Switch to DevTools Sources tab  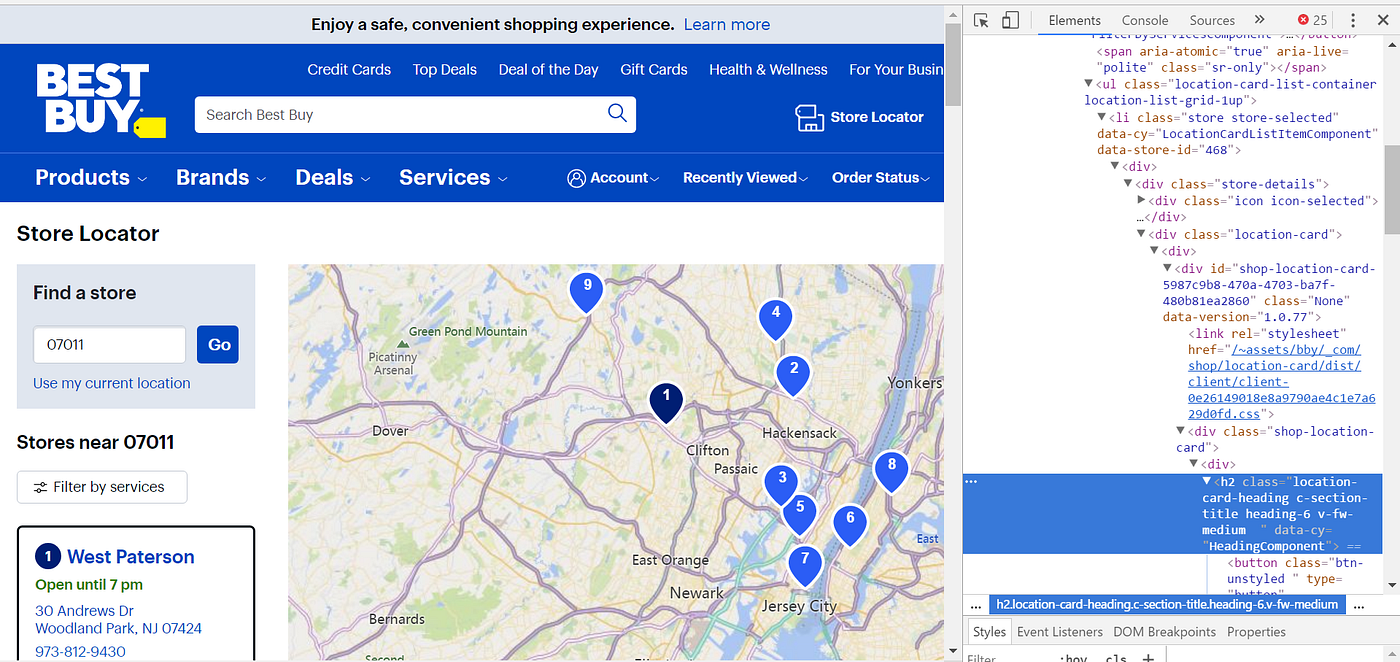(1212, 20)
